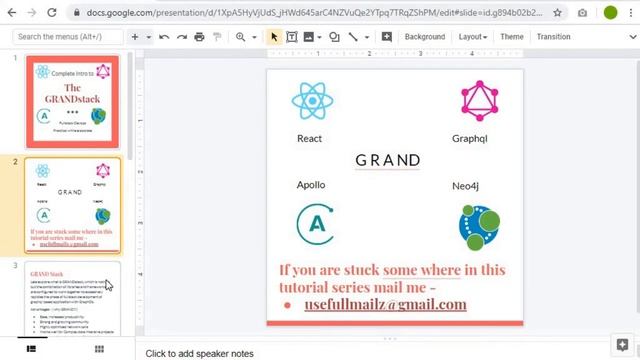Expand the new slide layout dropdown arrow

click(149, 37)
